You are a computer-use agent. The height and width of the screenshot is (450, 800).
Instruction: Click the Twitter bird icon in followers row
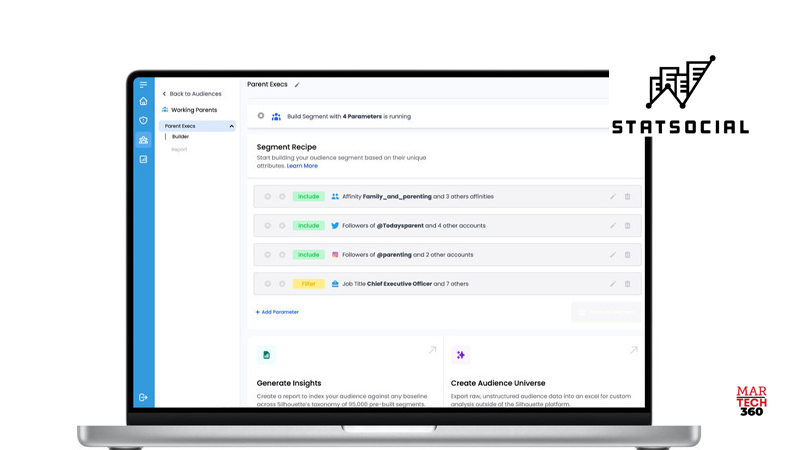point(335,226)
